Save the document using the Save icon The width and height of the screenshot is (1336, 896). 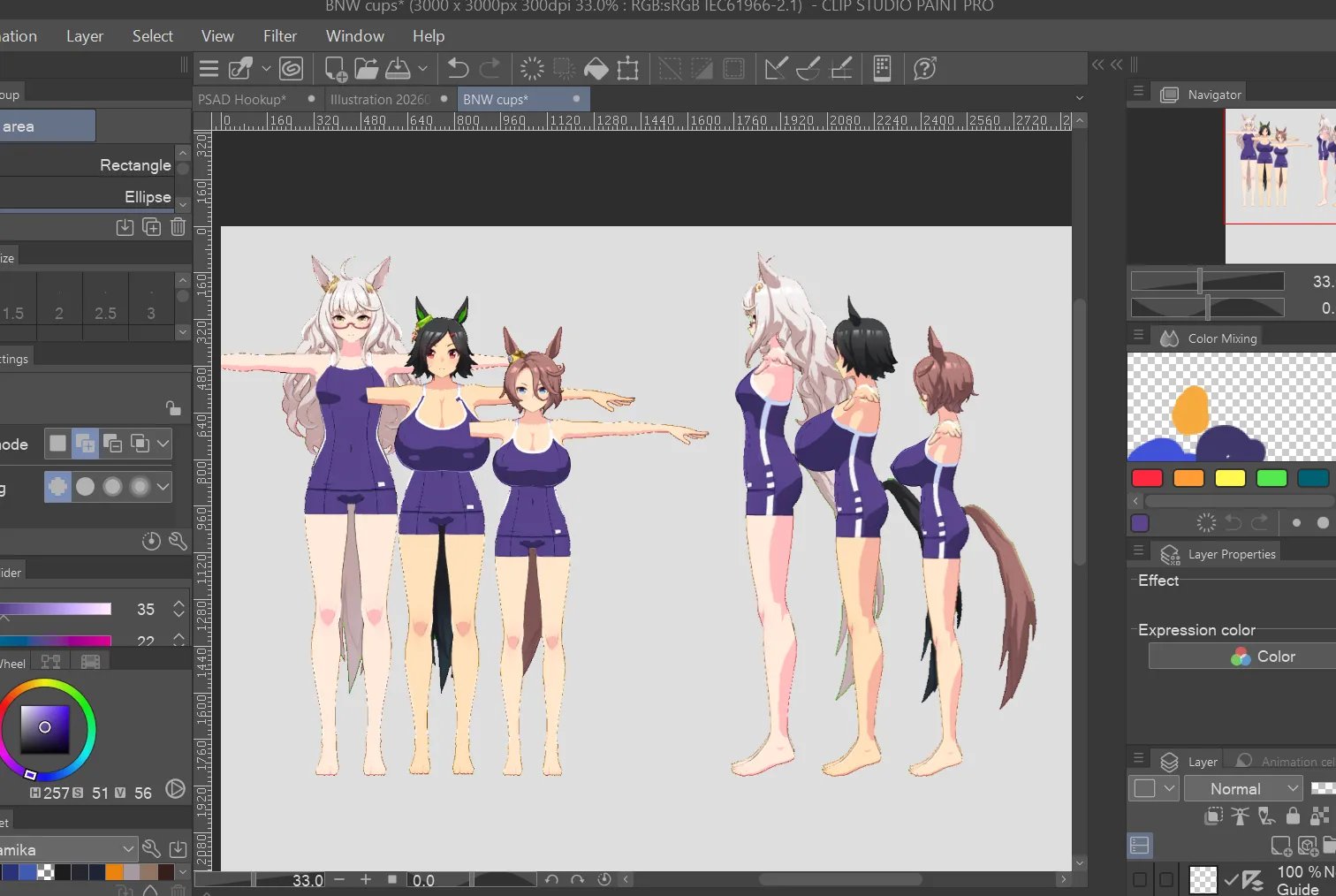click(x=398, y=69)
